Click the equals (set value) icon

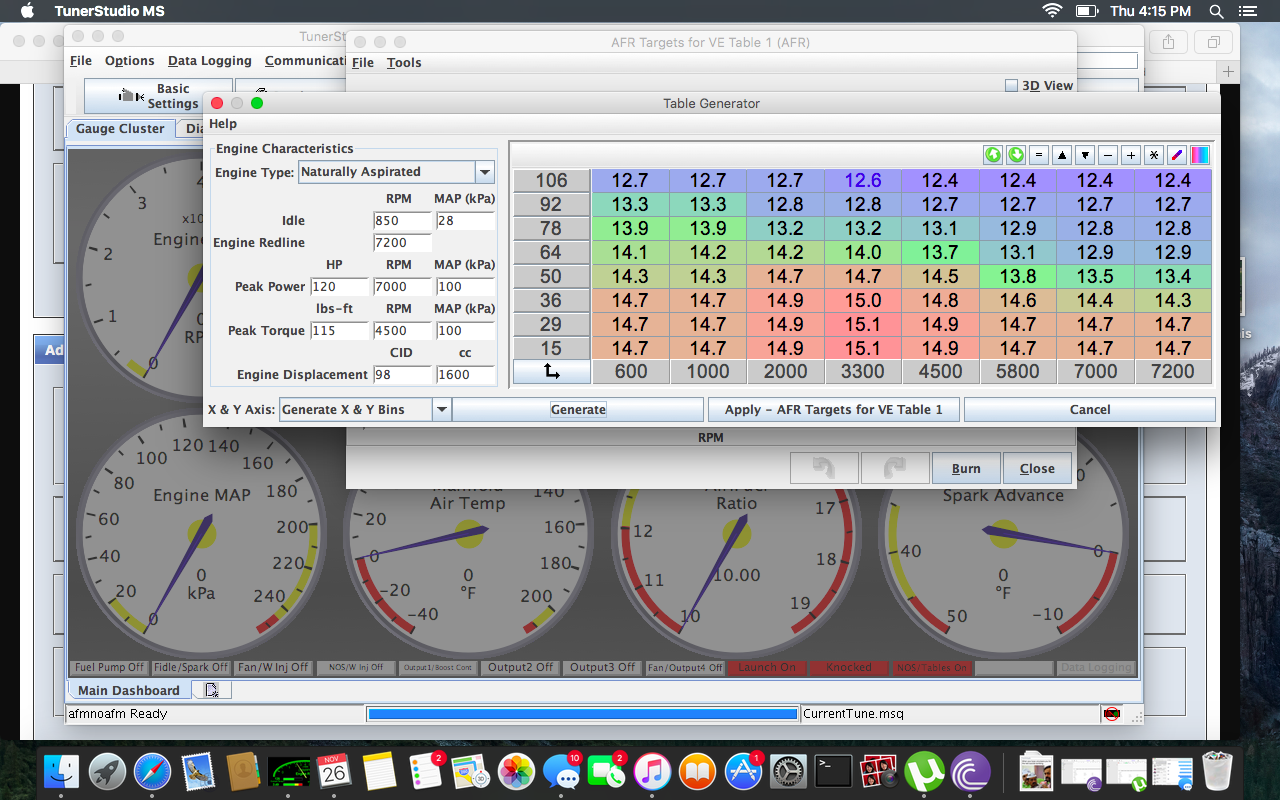(x=1039, y=155)
